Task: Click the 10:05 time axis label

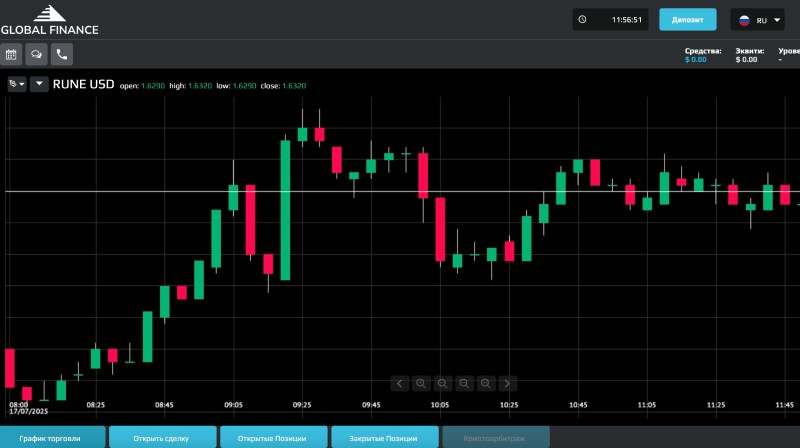Action: click(440, 405)
